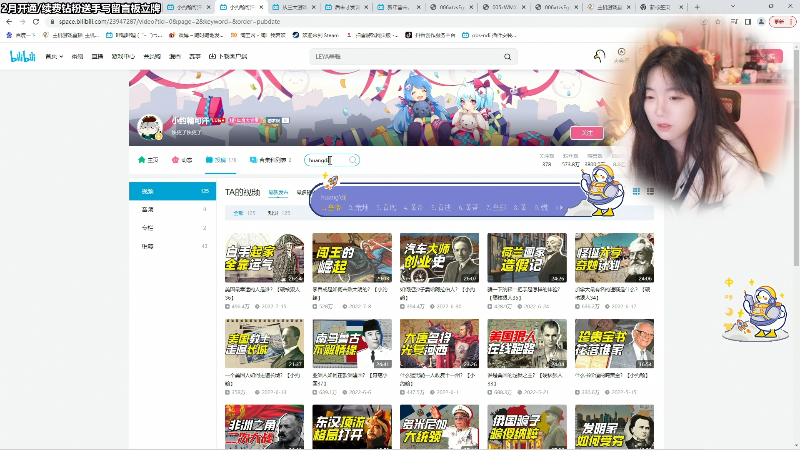Select the 视频 tab in space navigation
The image size is (800, 450).
tap(221, 160)
